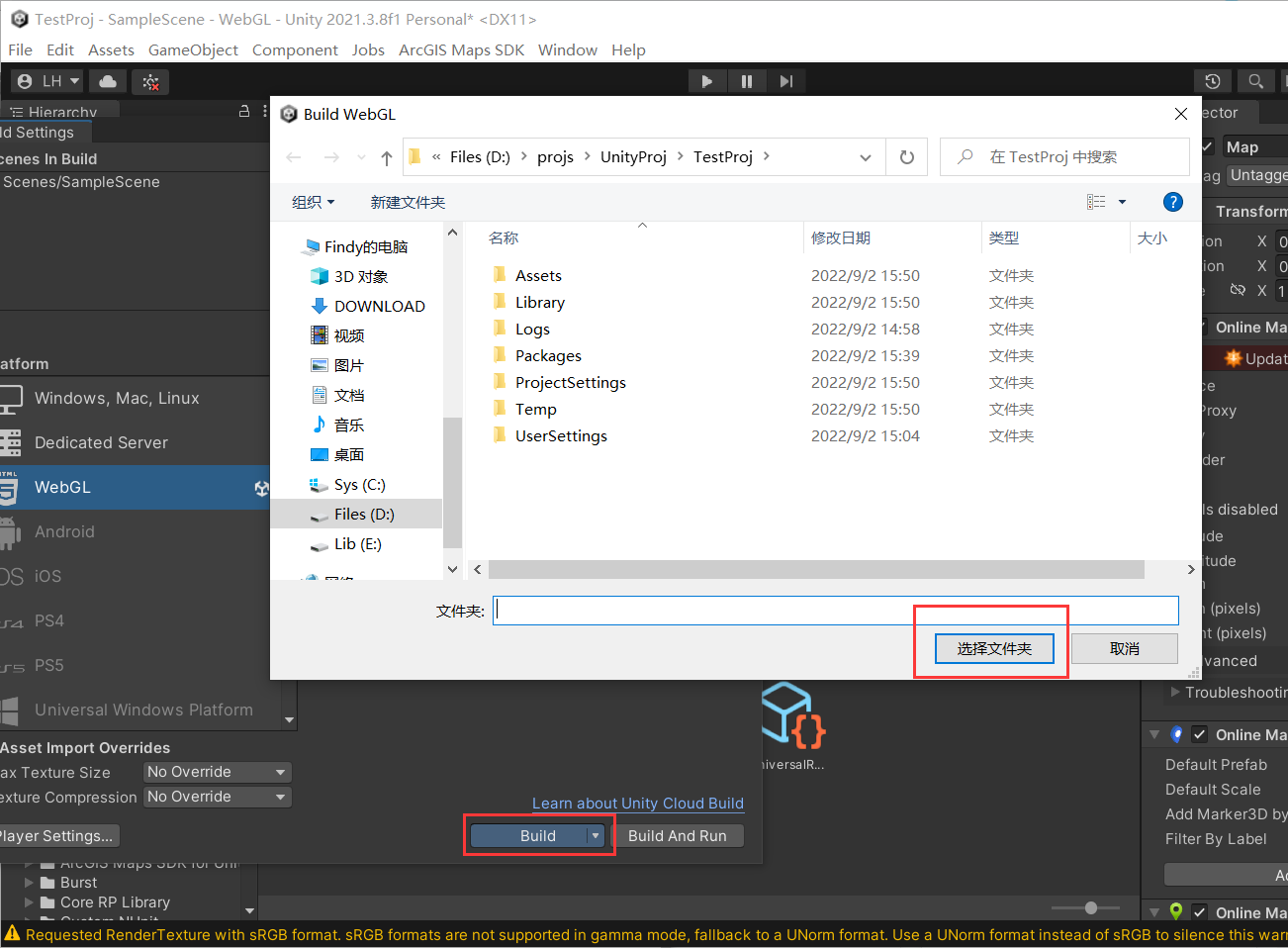Click the Unity Pause button
Viewport: 1288px width, 948px height.
[746, 81]
